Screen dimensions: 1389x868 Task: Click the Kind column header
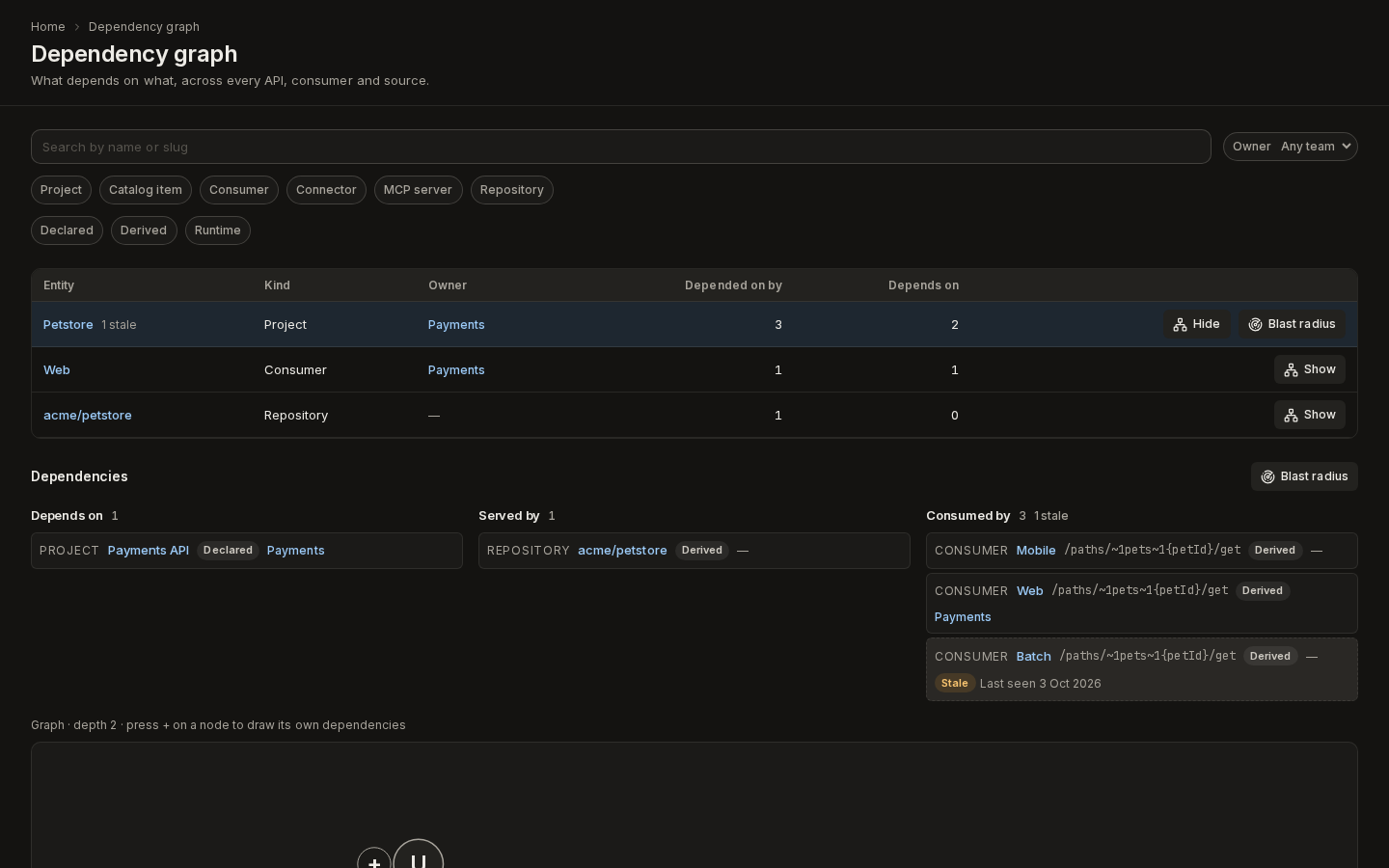pos(277,285)
